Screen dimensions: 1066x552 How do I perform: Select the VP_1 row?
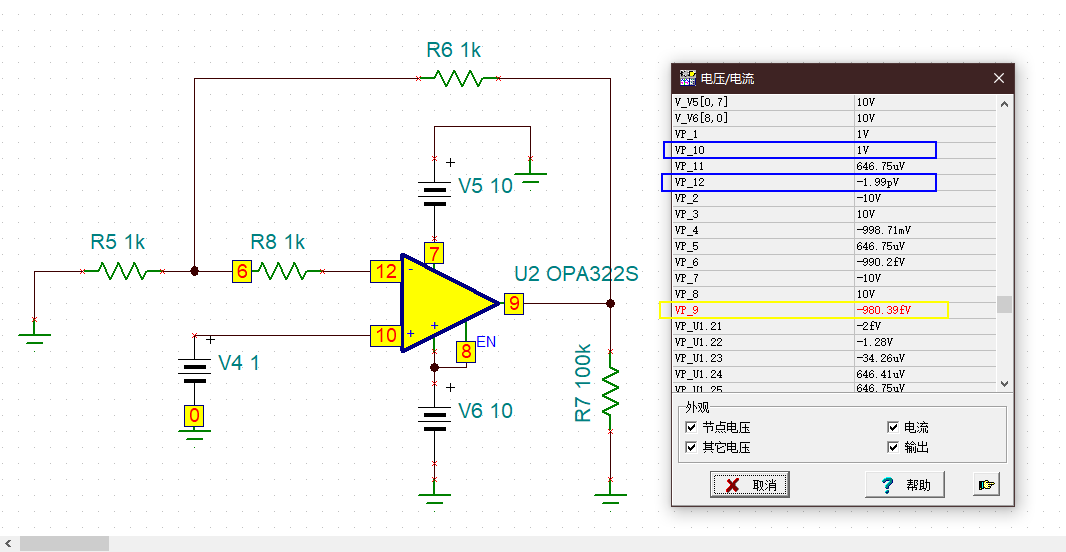coord(835,134)
